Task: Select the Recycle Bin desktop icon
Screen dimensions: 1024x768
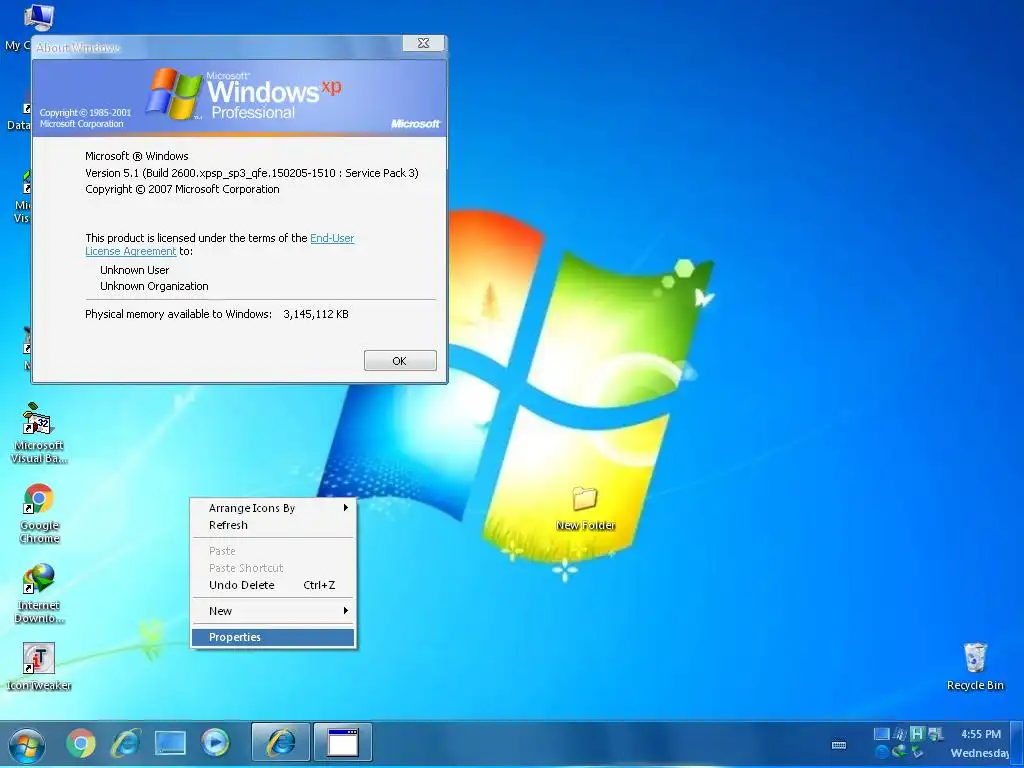Action: click(x=975, y=666)
